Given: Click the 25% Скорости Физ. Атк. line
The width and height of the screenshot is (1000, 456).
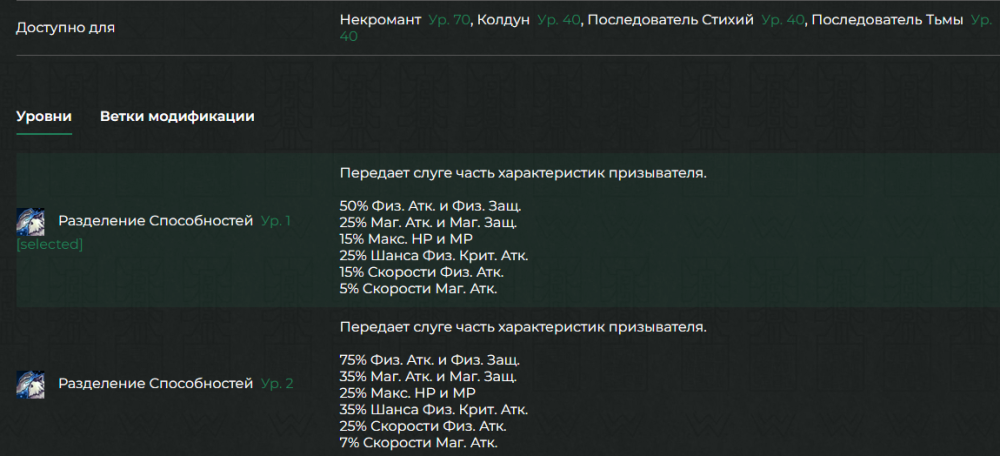Looking at the screenshot, I should click(x=423, y=426).
